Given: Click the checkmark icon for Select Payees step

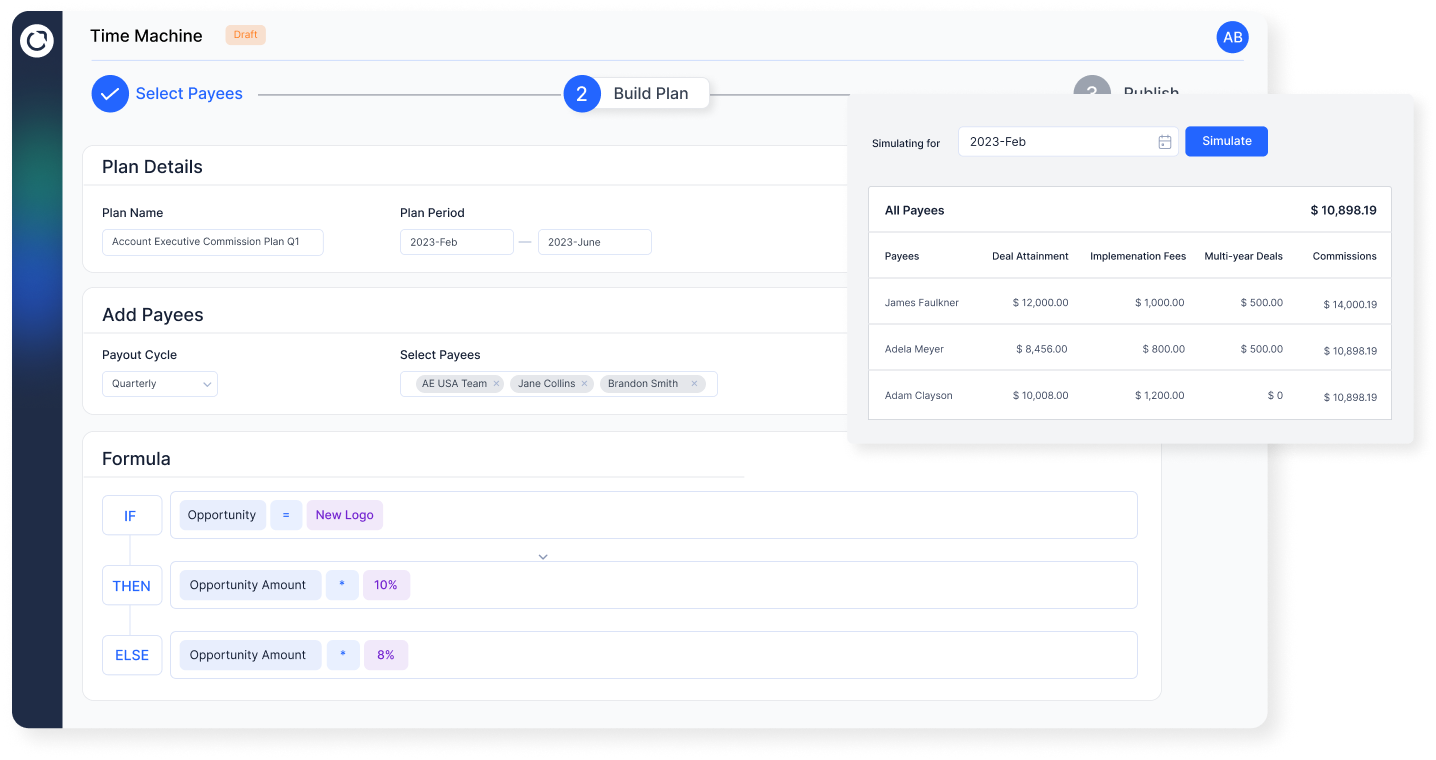Looking at the screenshot, I should [x=110, y=94].
